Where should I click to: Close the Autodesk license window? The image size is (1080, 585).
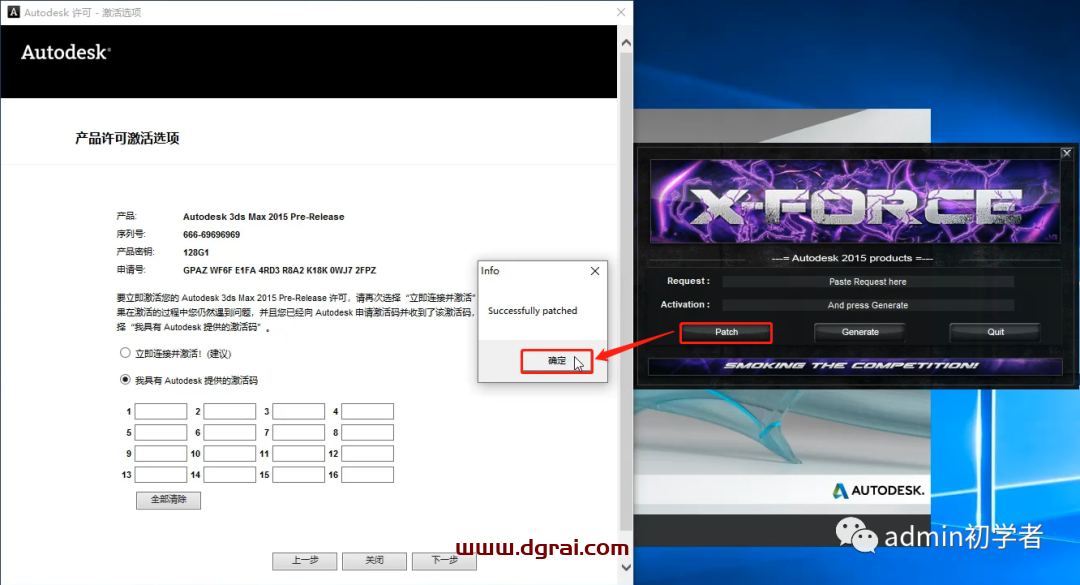pyautogui.click(x=621, y=12)
